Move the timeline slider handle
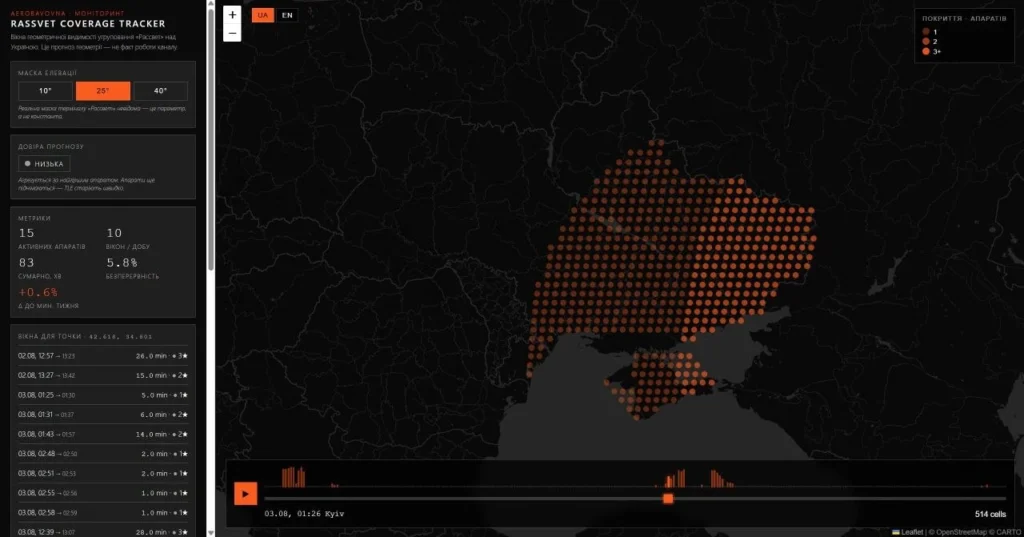The width and height of the screenshot is (1024, 537). pos(668,498)
